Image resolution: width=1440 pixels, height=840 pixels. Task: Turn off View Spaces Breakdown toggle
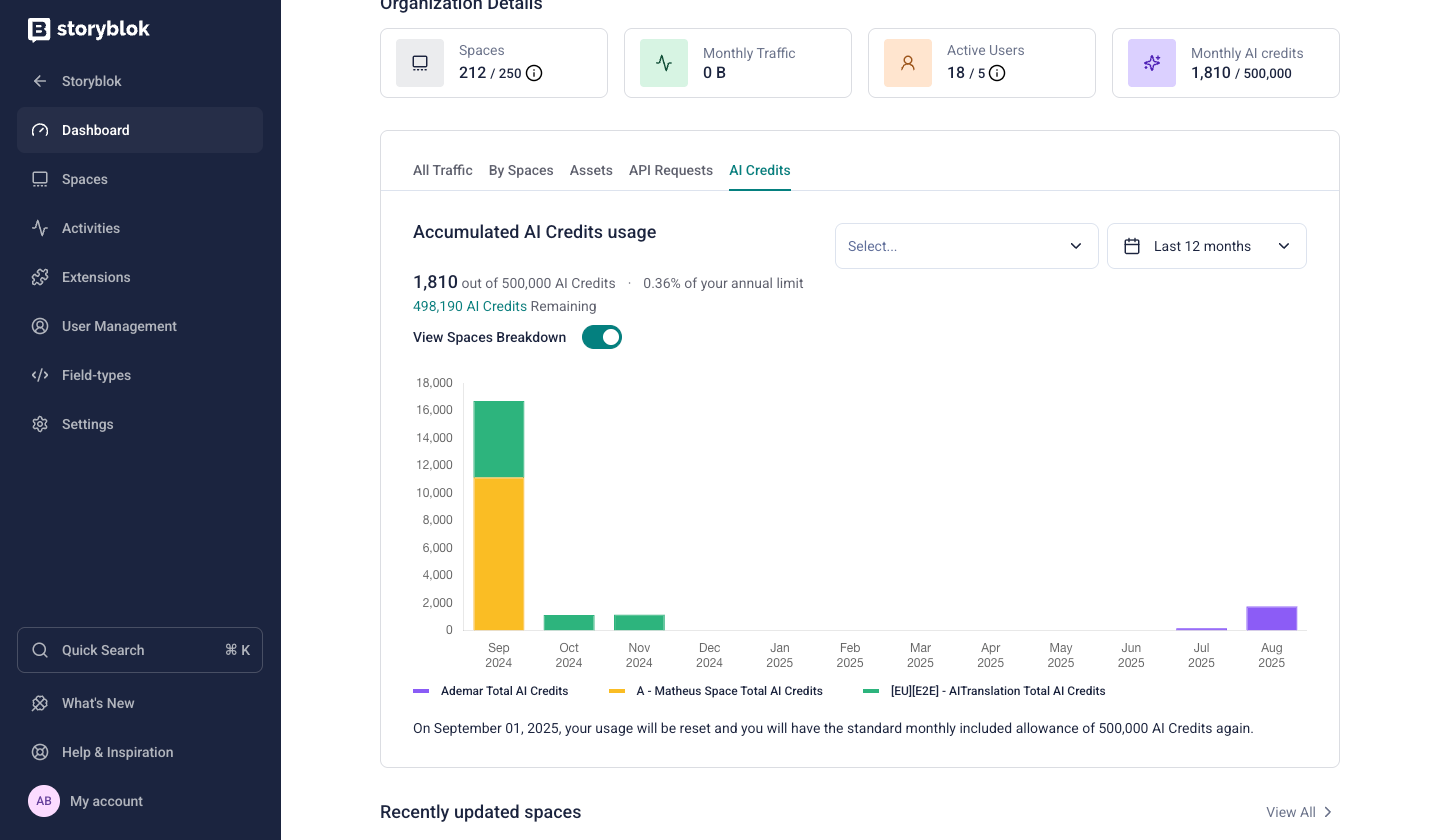point(602,337)
